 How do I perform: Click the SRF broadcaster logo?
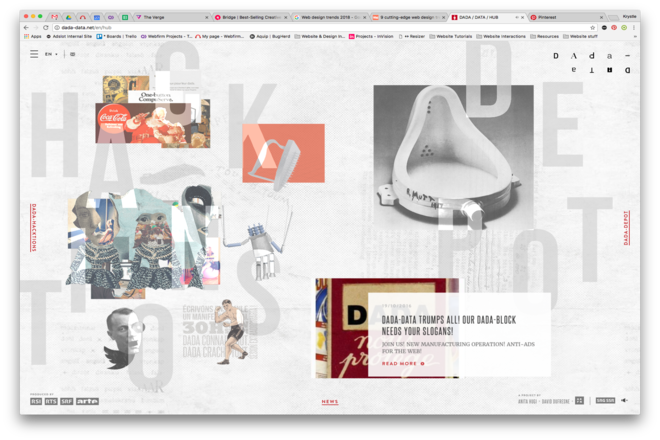pos(67,401)
